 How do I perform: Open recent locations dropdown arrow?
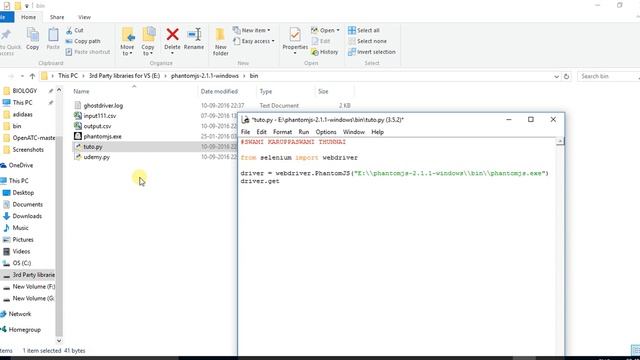22,76
